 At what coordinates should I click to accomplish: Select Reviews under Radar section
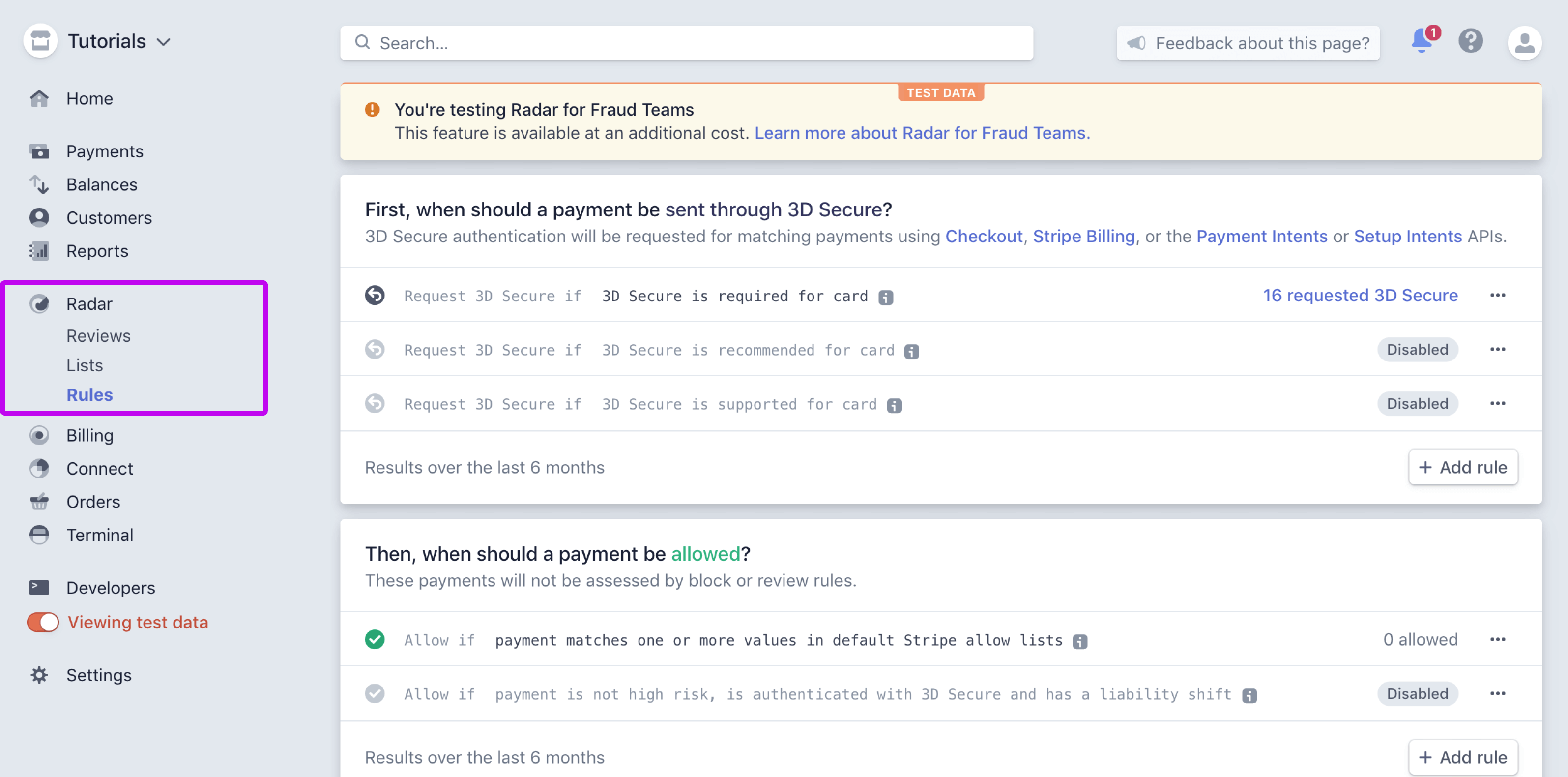coord(98,335)
